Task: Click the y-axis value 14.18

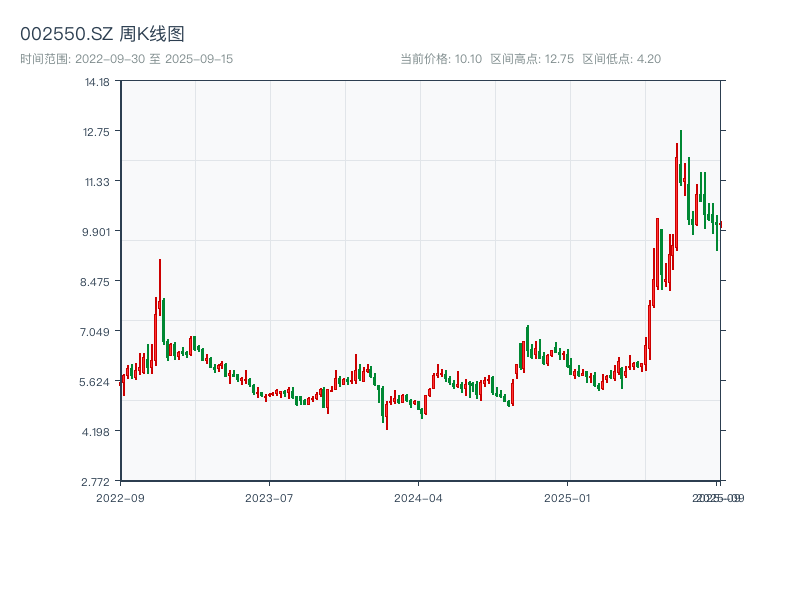Action: click(97, 82)
